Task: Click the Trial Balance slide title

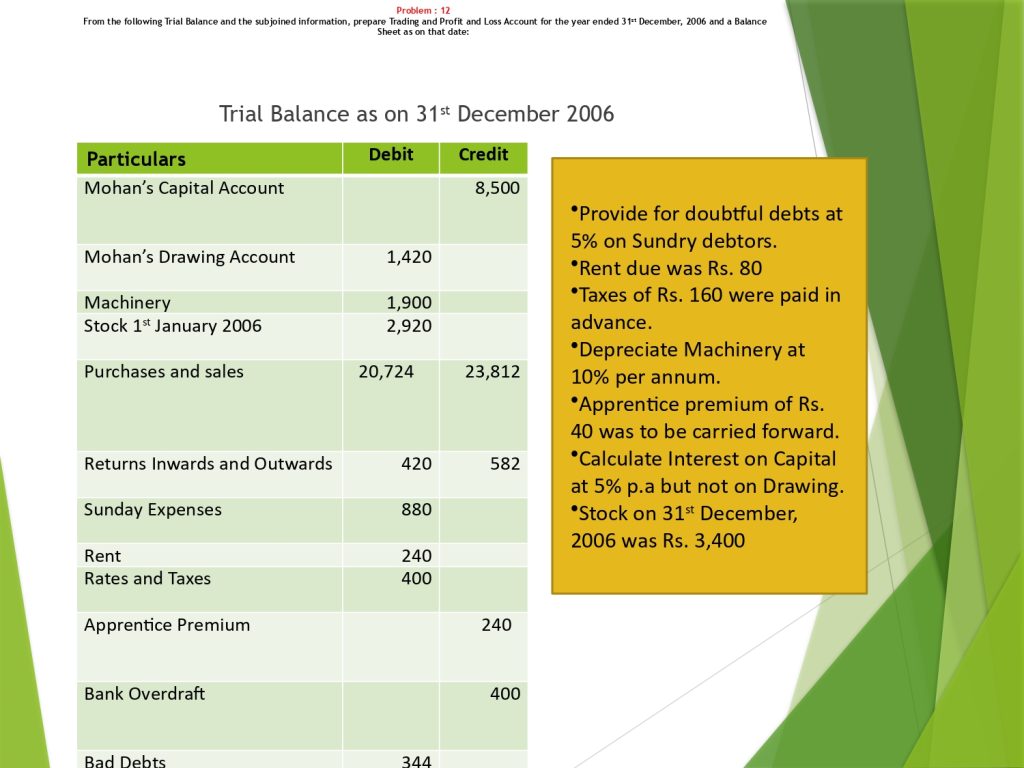Action: (x=416, y=114)
